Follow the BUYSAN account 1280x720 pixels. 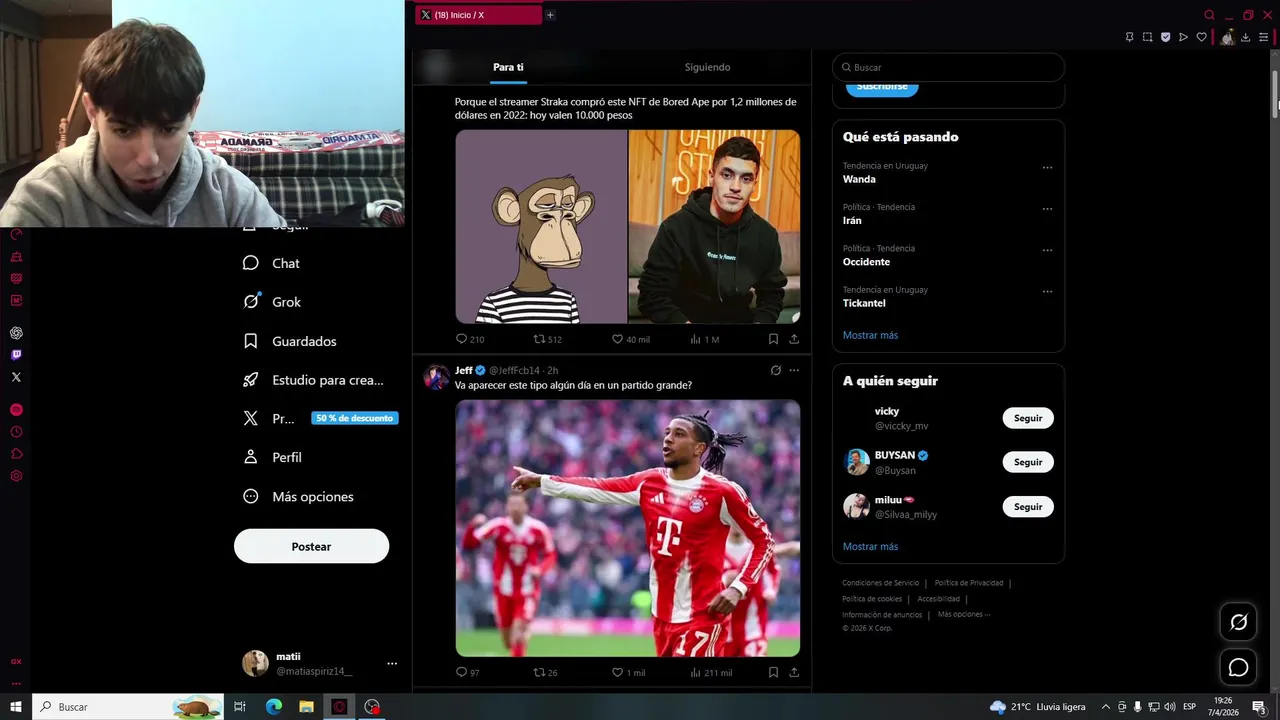(x=1028, y=462)
